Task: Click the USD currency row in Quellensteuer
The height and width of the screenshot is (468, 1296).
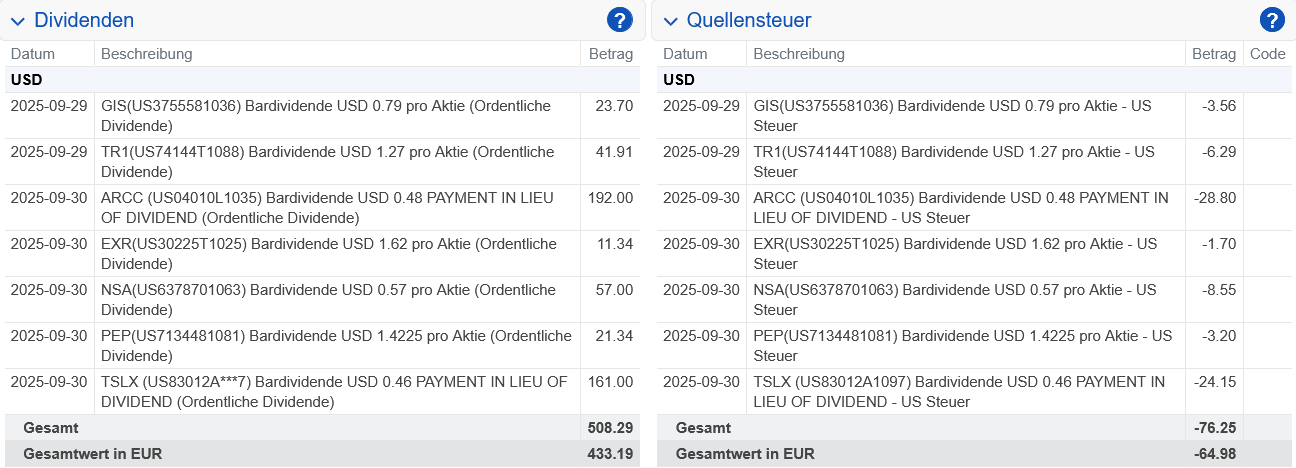Action: 679,80
